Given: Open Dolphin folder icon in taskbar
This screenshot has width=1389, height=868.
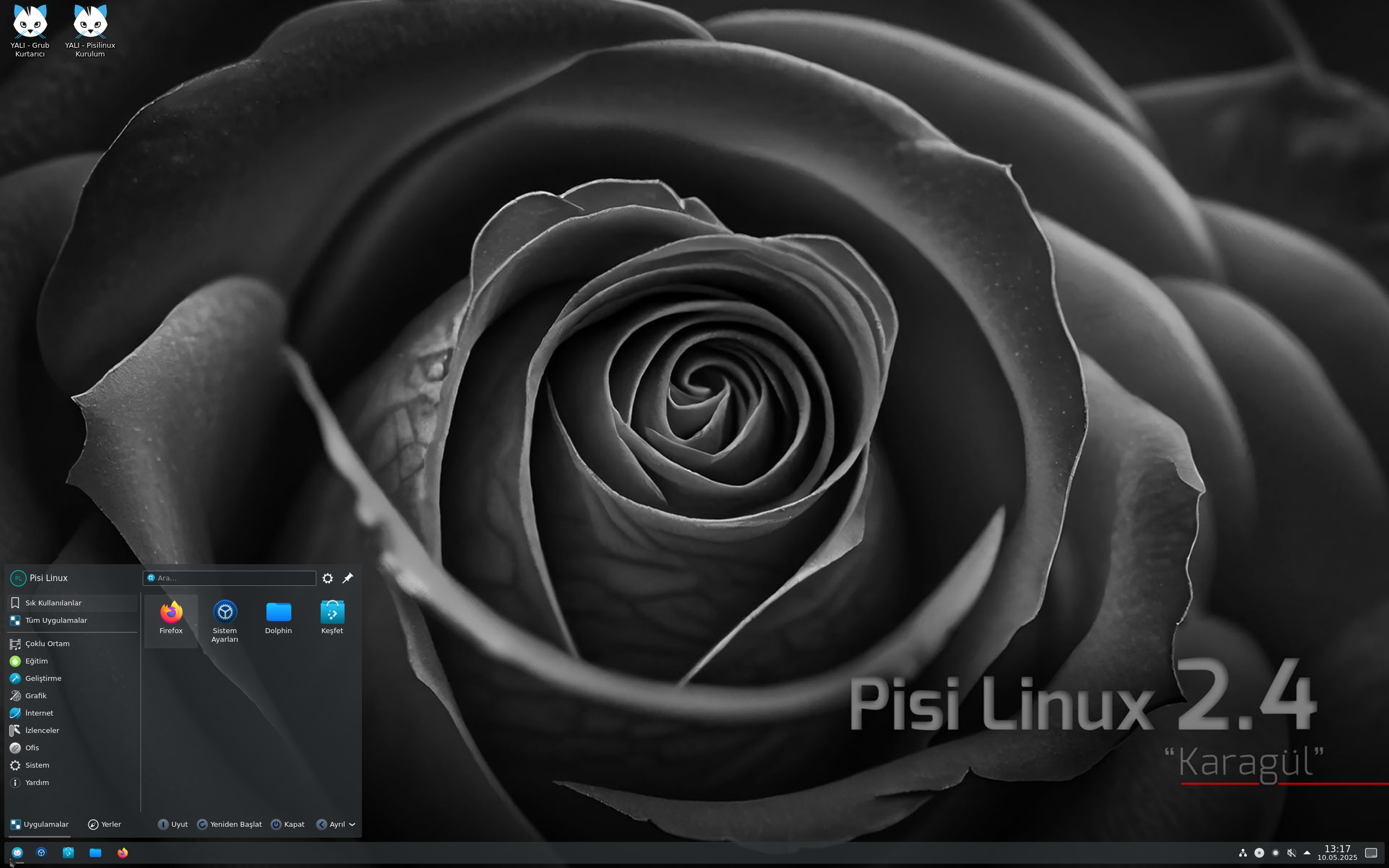Looking at the screenshot, I should (95, 852).
